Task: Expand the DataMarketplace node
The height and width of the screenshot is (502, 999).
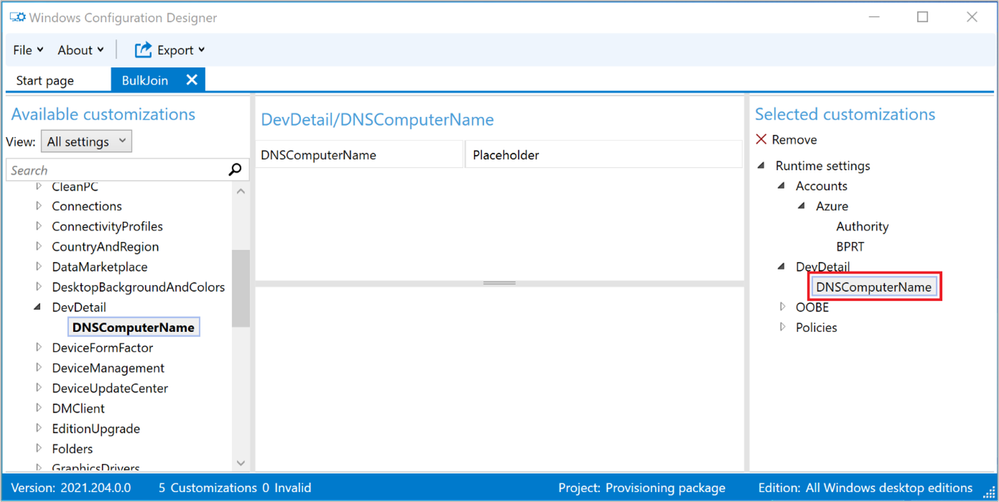Action: 39,267
